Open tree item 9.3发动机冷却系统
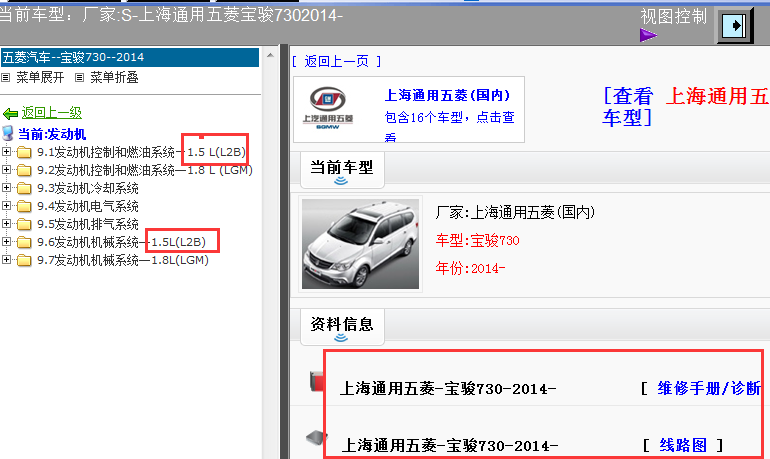 [88, 188]
